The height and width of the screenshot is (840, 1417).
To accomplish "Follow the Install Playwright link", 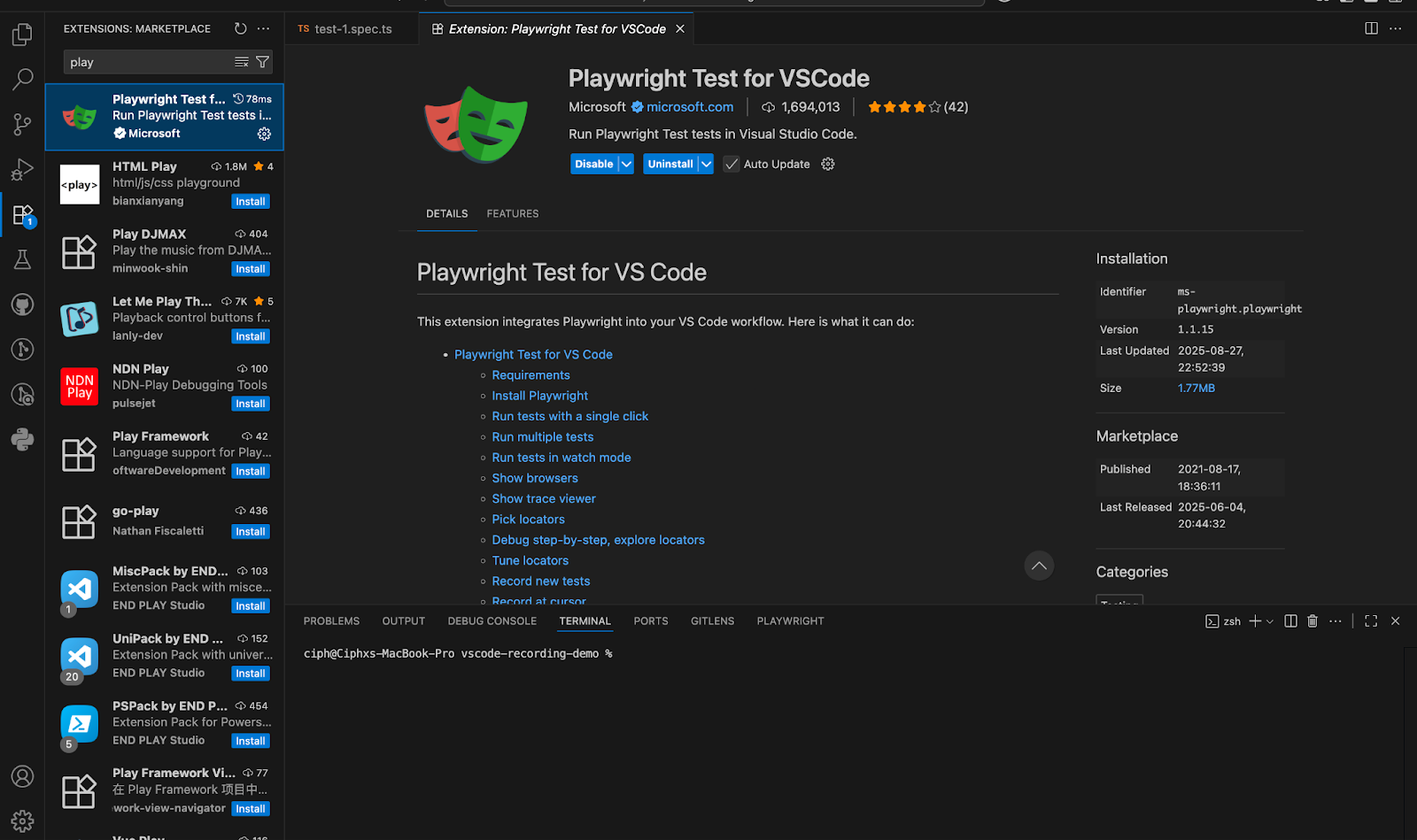I will (x=539, y=396).
